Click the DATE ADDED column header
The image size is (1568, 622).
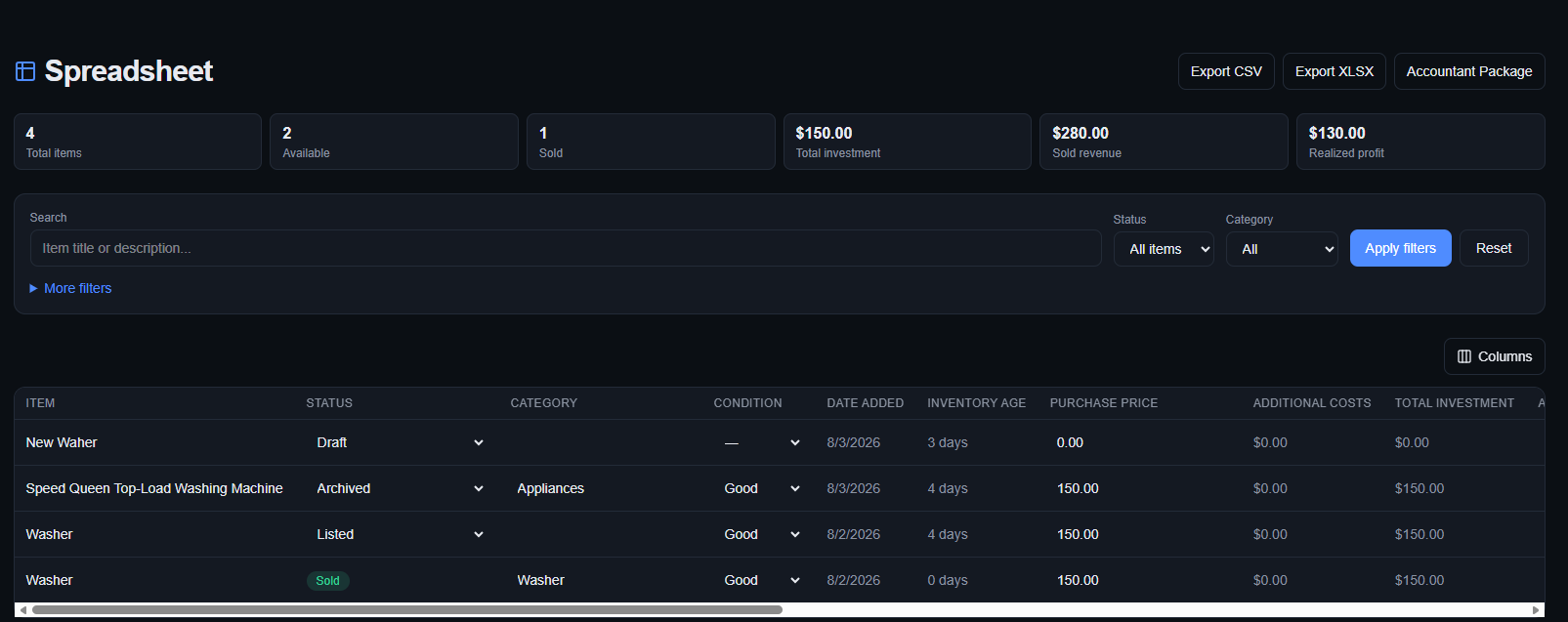865,403
